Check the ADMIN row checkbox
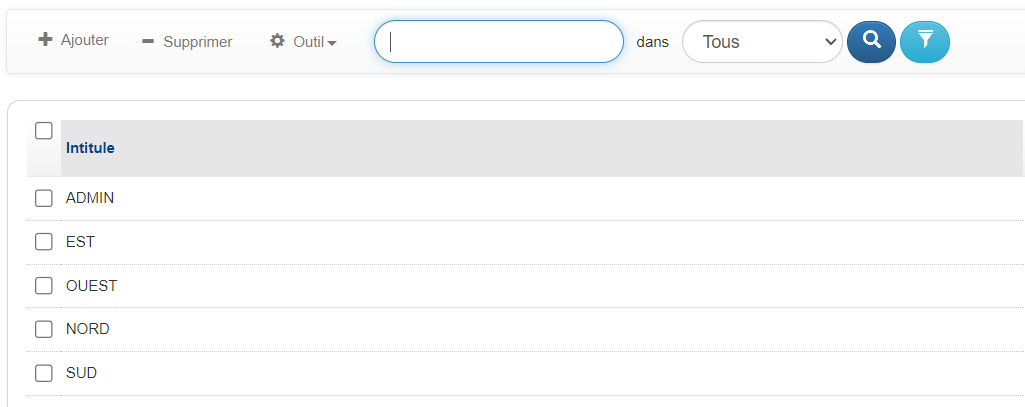Image resolution: width=1025 pixels, height=407 pixels. pyautogui.click(x=44, y=198)
